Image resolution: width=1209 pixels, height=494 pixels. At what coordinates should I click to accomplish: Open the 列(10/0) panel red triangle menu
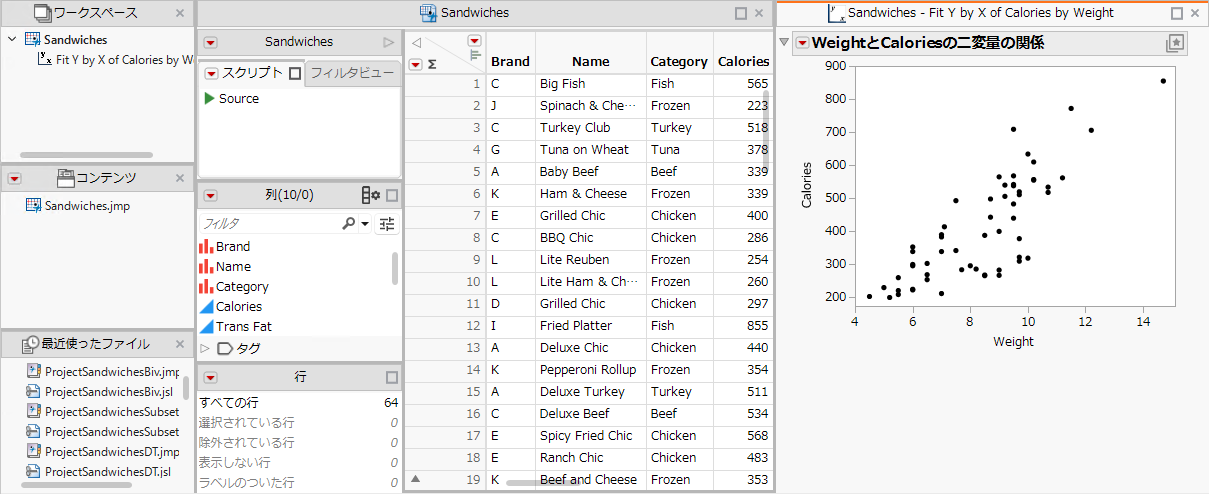tap(211, 195)
